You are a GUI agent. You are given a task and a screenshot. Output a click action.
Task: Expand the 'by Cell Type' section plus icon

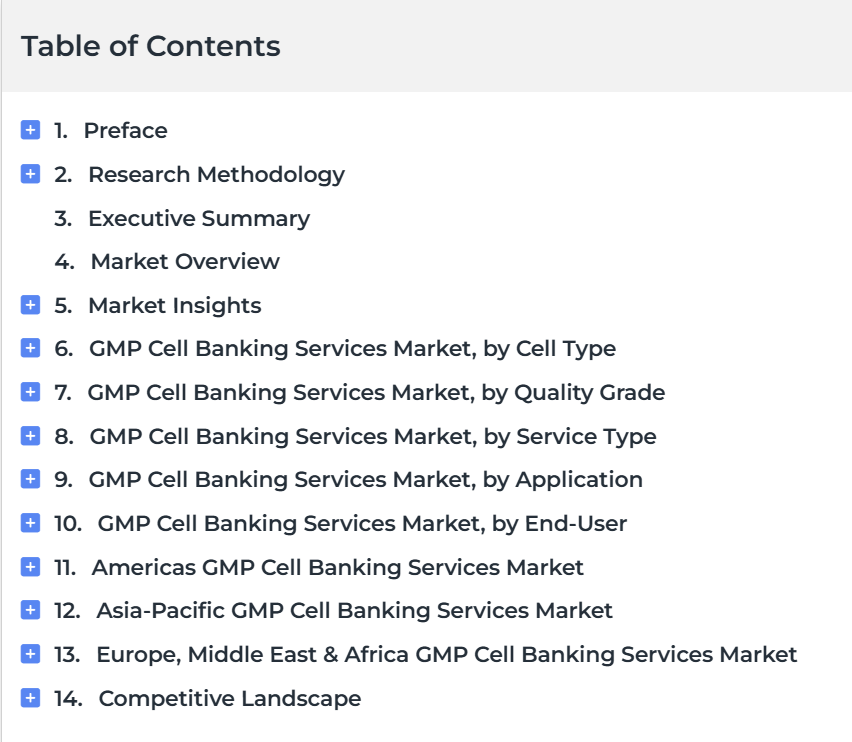(30, 348)
